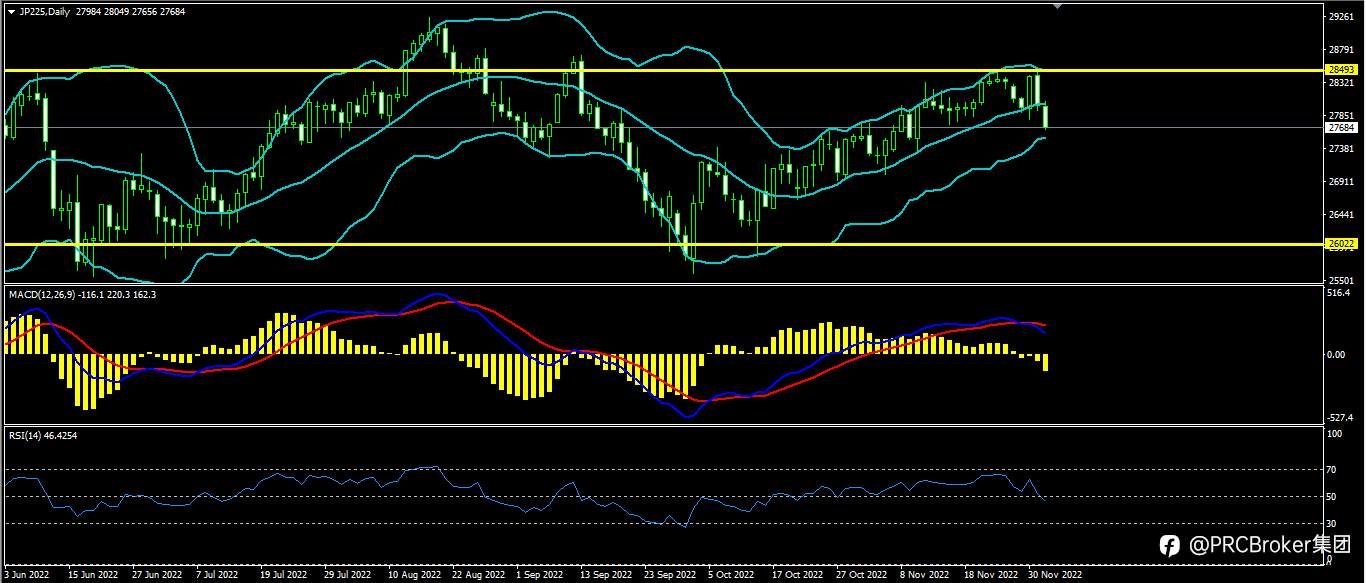The width and height of the screenshot is (1366, 583).
Task: Click the 'JP225,Daily' chart title text
Action: [45, 11]
